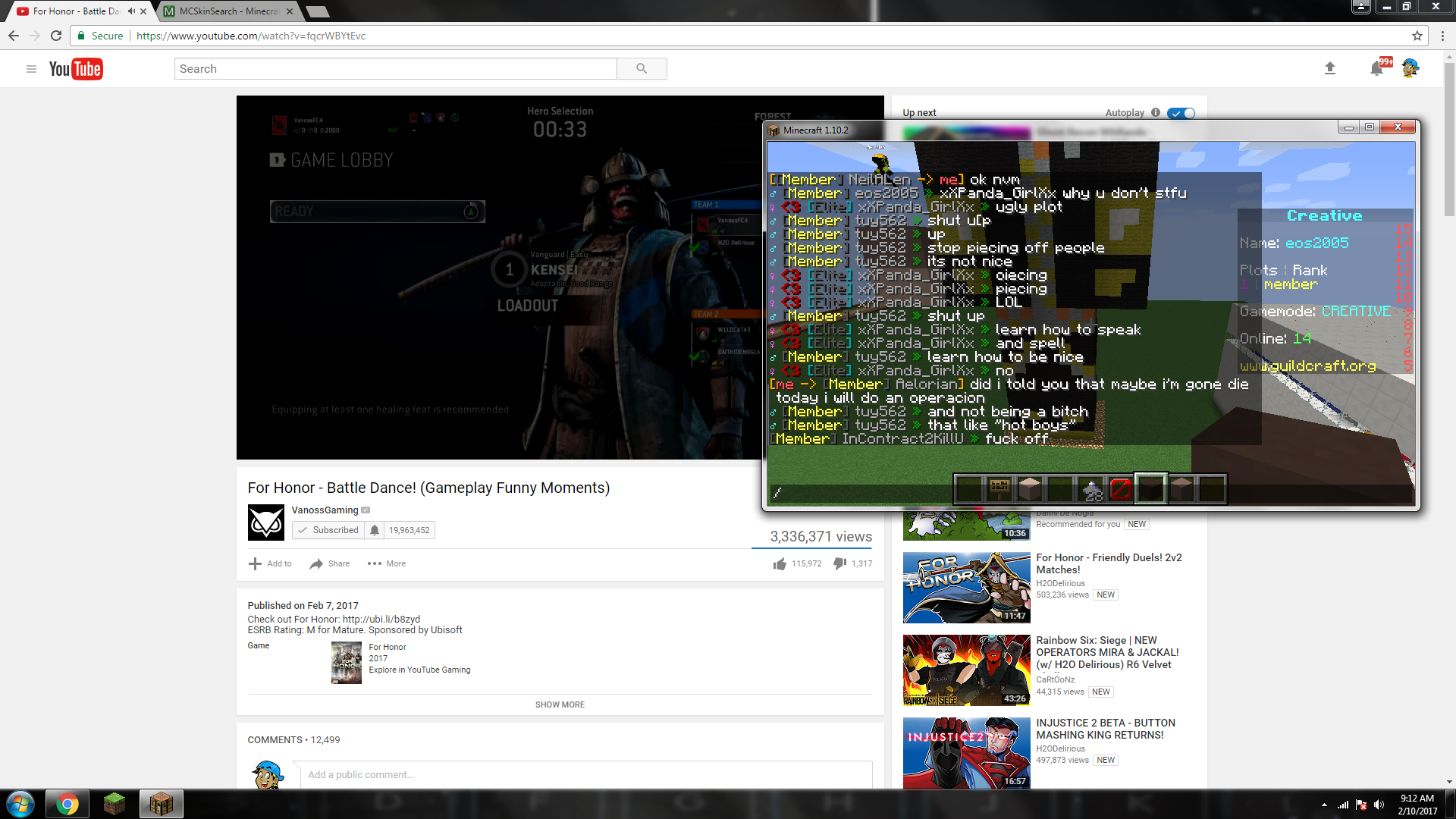
Task: Open For Honor Friendly Duels thumbnail
Action: point(966,588)
